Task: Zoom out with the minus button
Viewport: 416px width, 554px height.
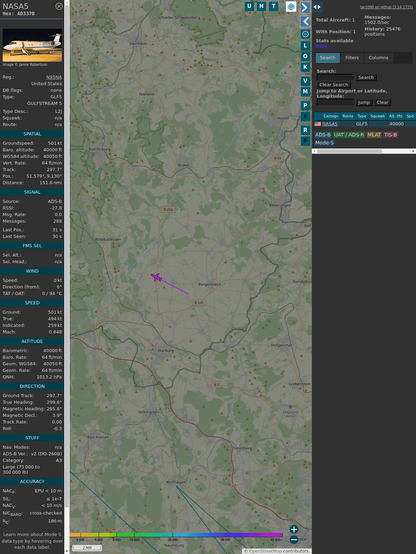Action: coord(294,540)
